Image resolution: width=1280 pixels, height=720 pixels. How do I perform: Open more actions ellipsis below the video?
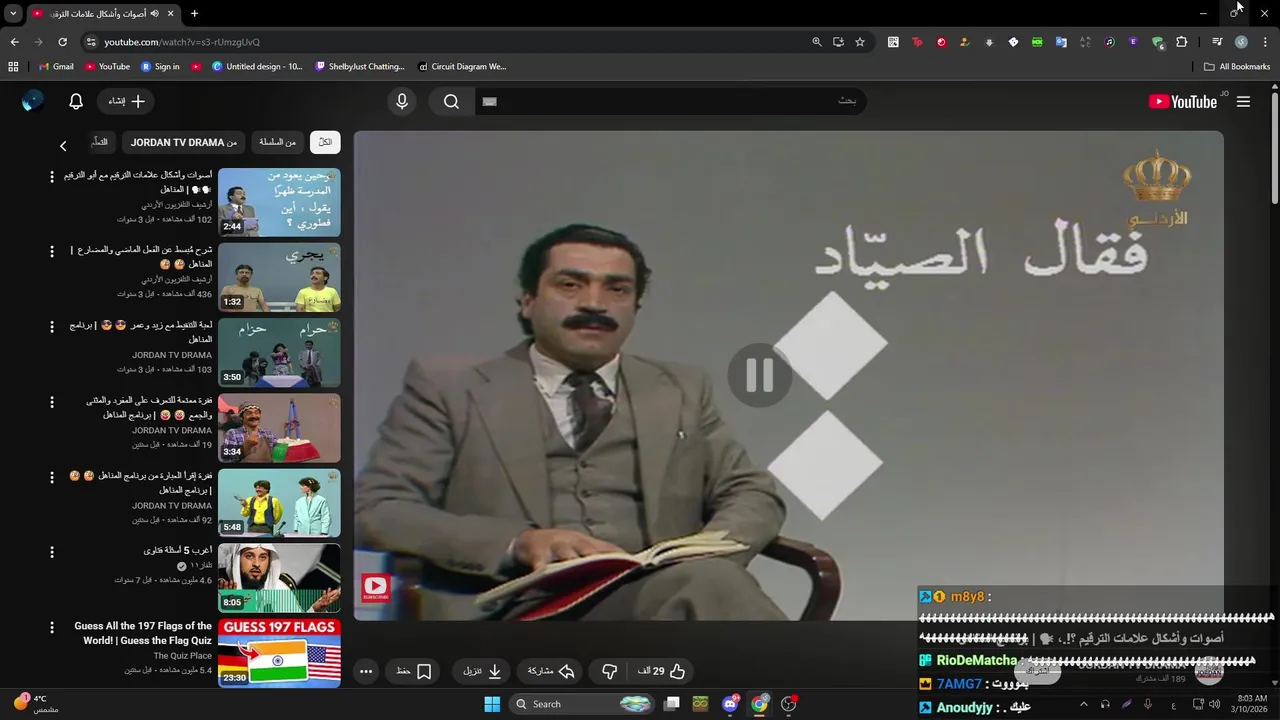[366, 671]
